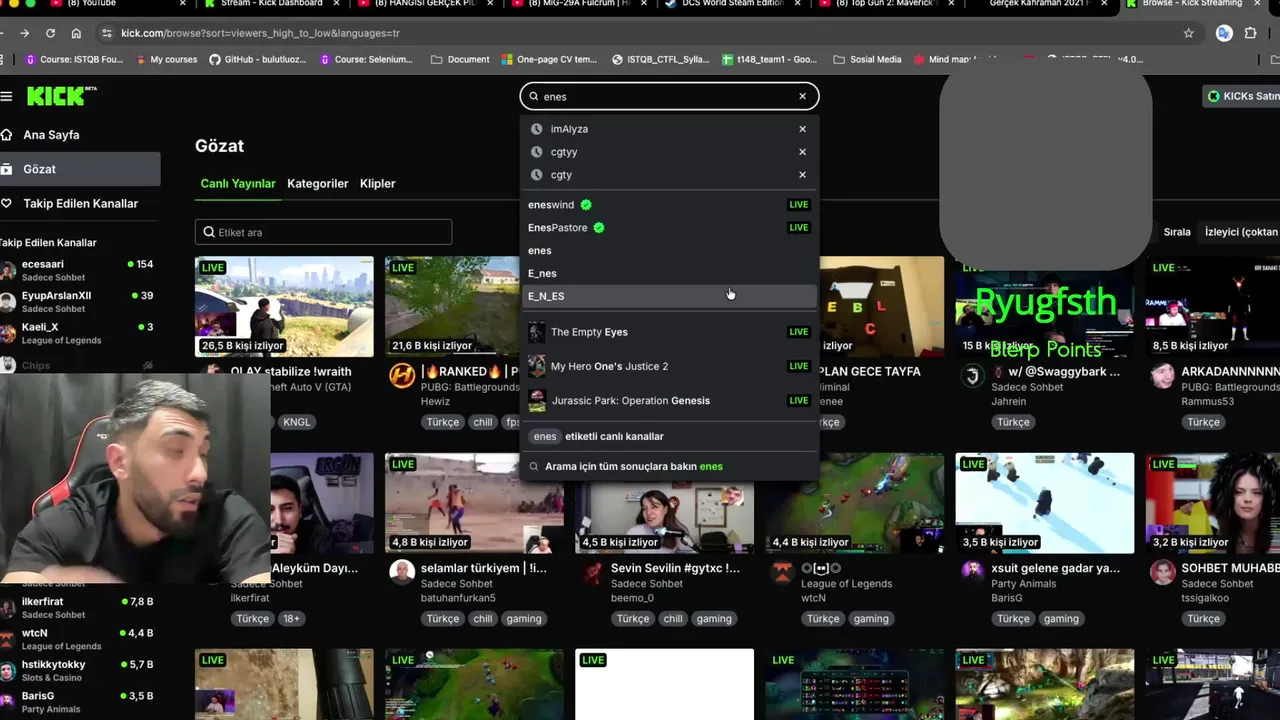Open wtcN followed channel
Viewport: 1280px width, 720px height.
78,639
